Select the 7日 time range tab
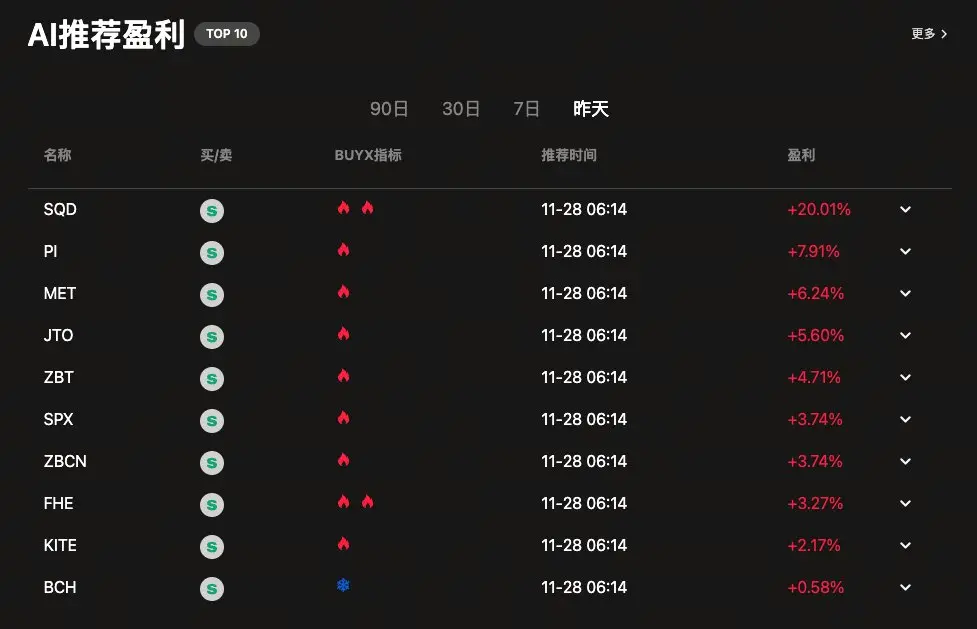The image size is (977, 629). pos(526,109)
